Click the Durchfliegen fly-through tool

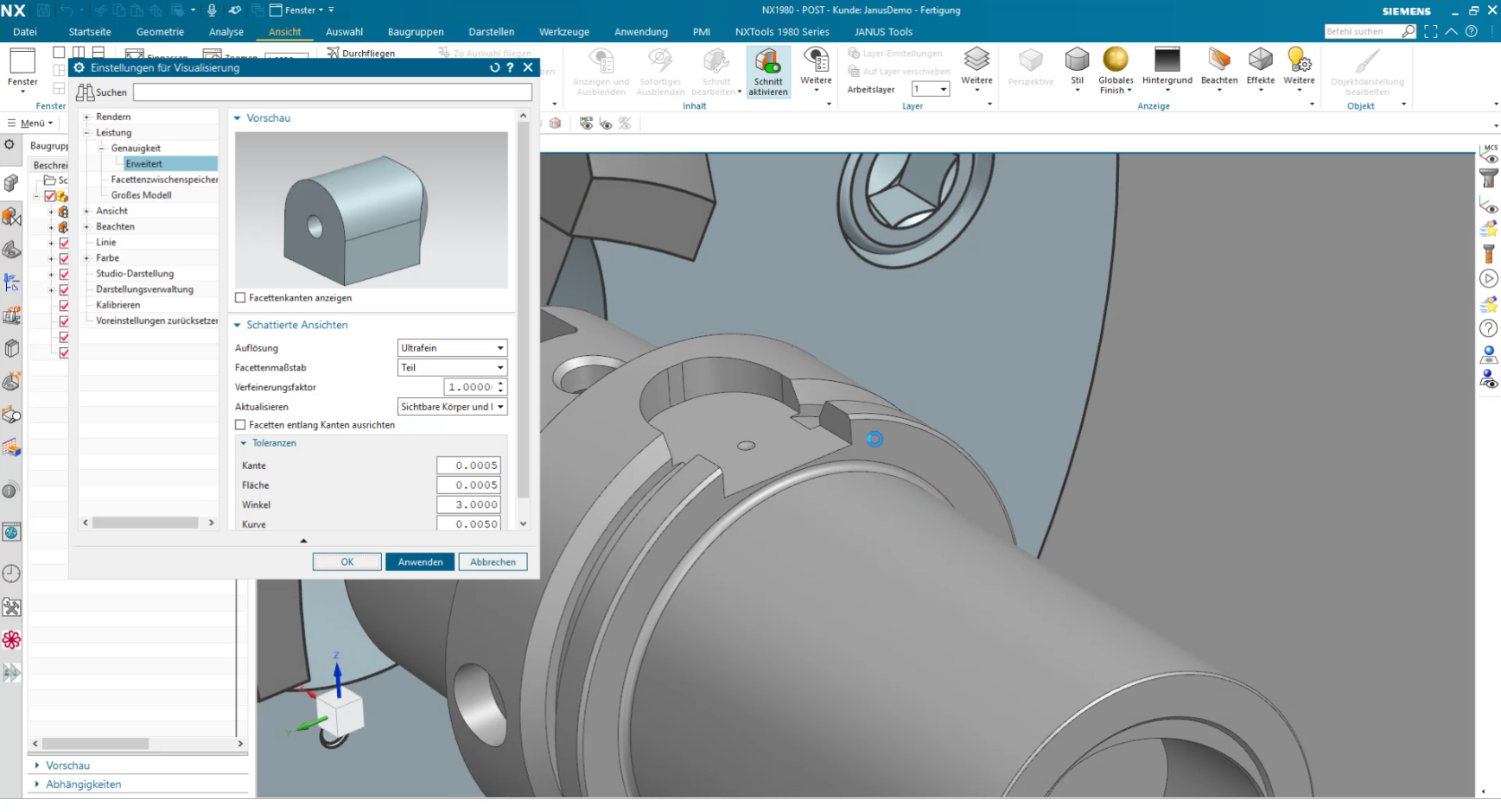[360, 53]
